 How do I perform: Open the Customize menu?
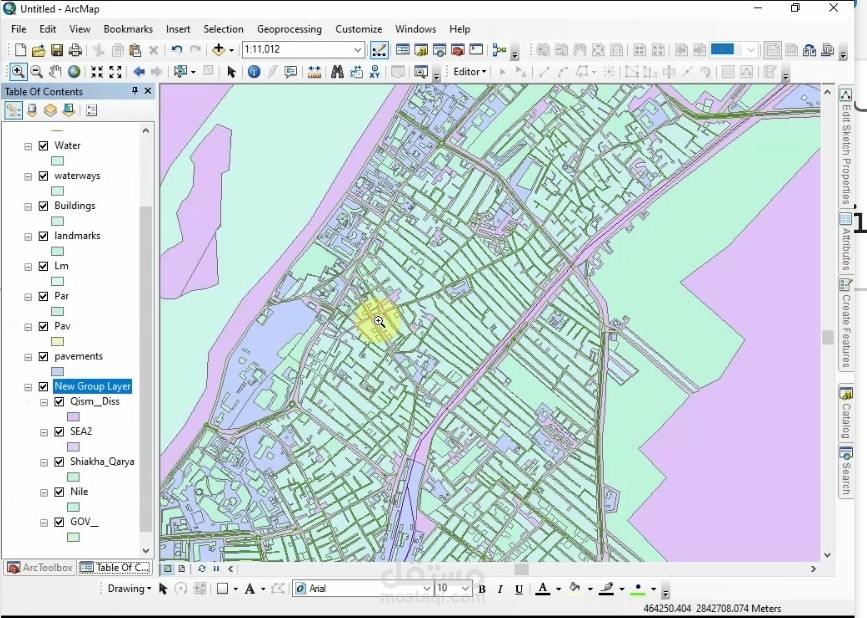pos(358,29)
